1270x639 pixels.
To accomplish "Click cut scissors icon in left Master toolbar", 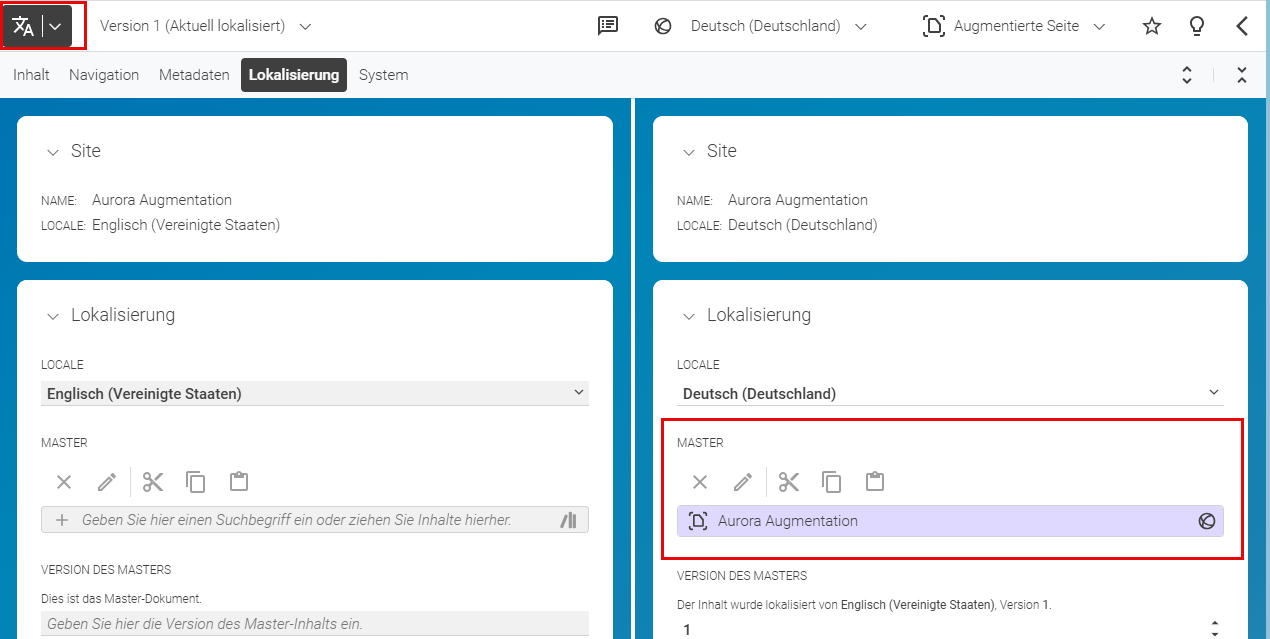I will [x=153, y=482].
